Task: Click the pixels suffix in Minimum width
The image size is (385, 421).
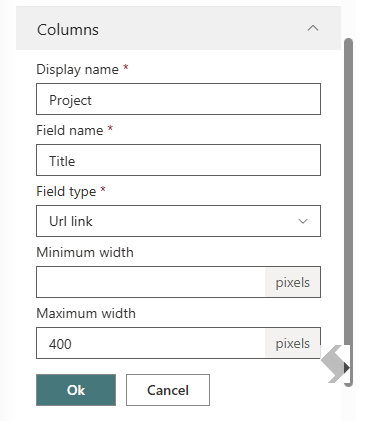Action: 292,282
